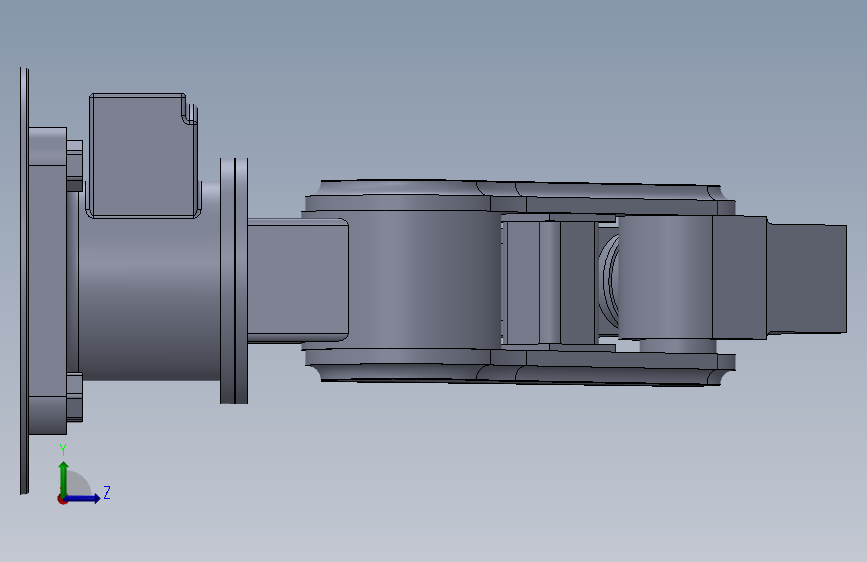
Task: Select the square box mounted atop the motor housing
Action: point(143,155)
